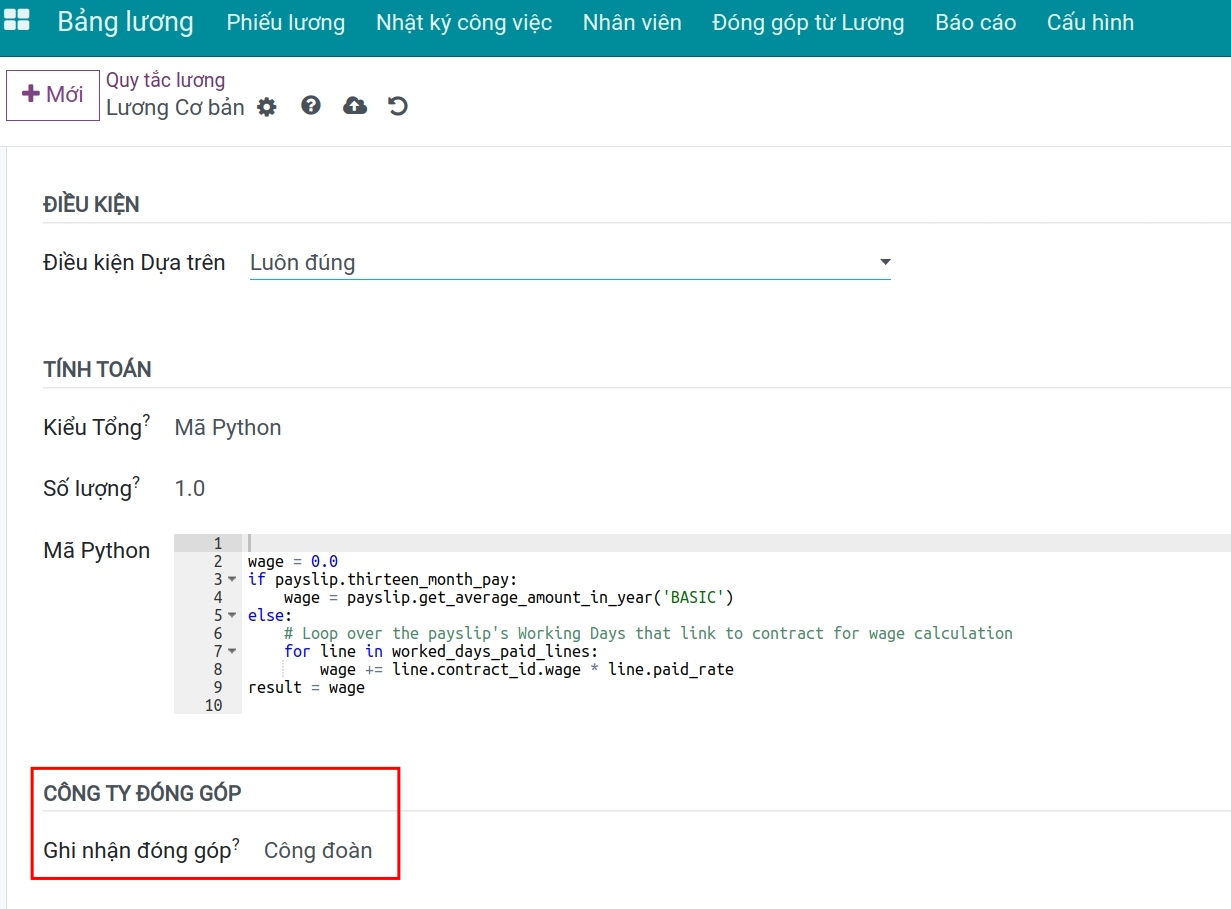
Task: Click the help question mark icon in breadcrumb bar
Action: click(x=311, y=105)
